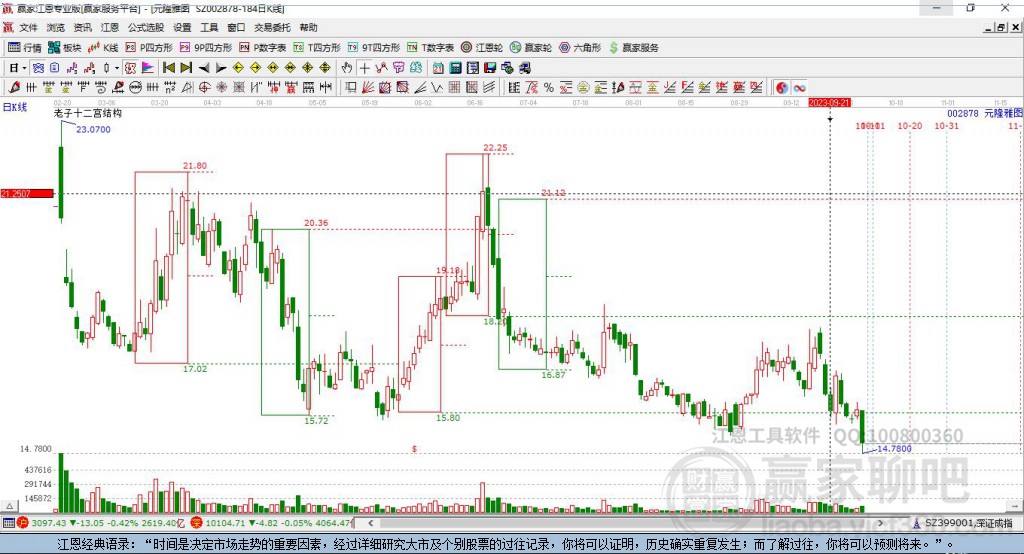
Task: Click the black right arrow icon
Action: tap(221, 68)
